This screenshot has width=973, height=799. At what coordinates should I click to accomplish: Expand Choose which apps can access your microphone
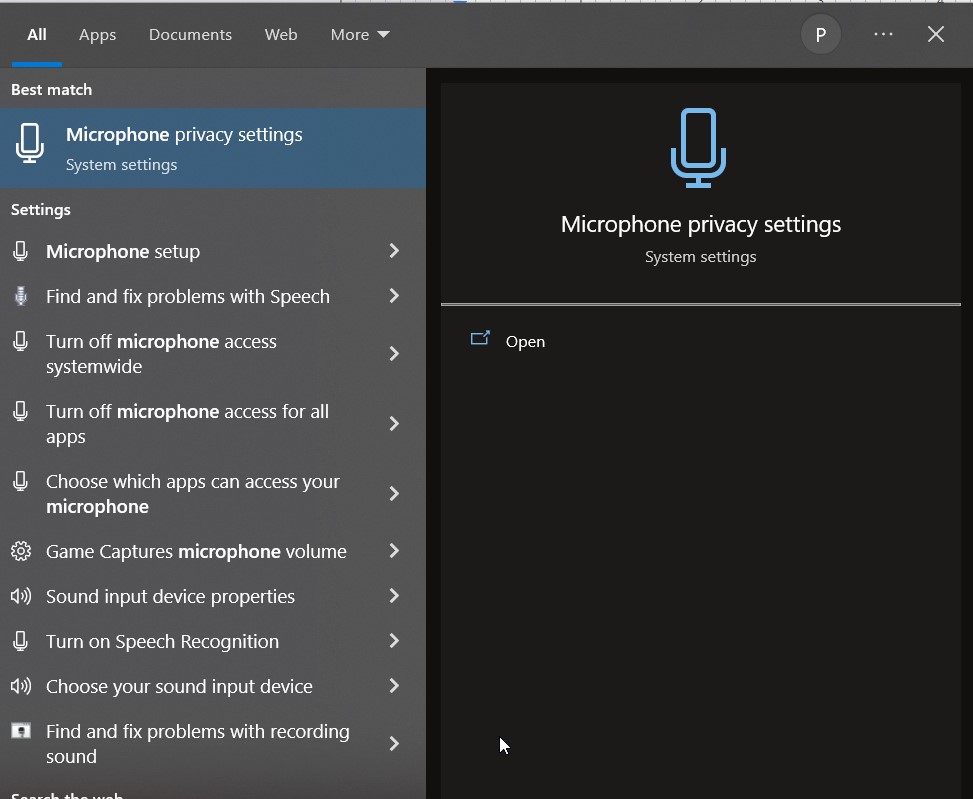393,493
